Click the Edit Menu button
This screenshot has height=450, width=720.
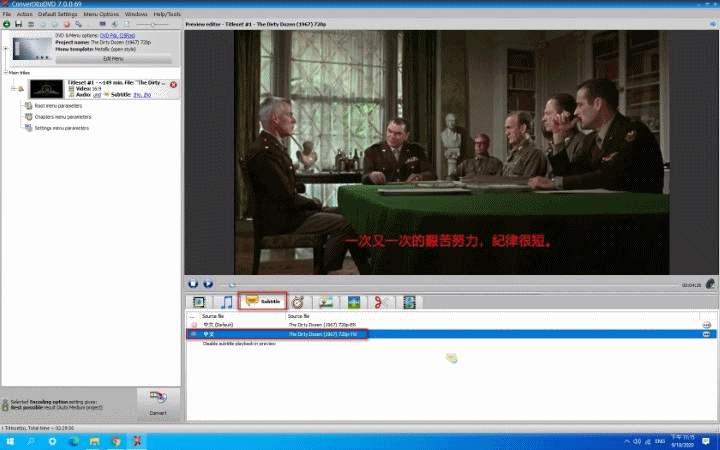coord(113,59)
